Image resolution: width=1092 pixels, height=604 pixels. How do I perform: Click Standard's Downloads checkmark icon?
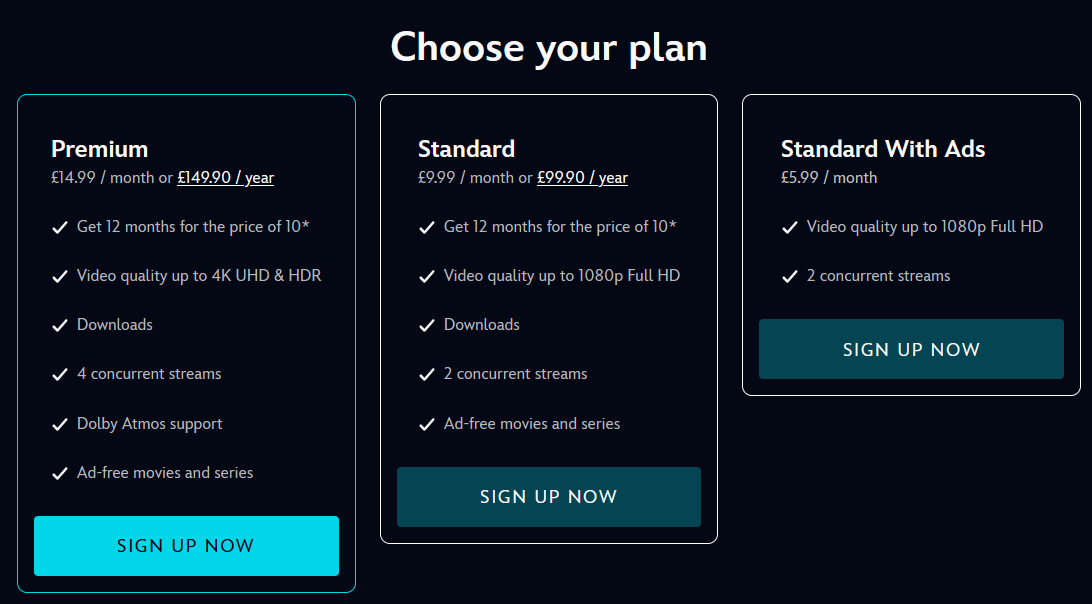pos(426,325)
